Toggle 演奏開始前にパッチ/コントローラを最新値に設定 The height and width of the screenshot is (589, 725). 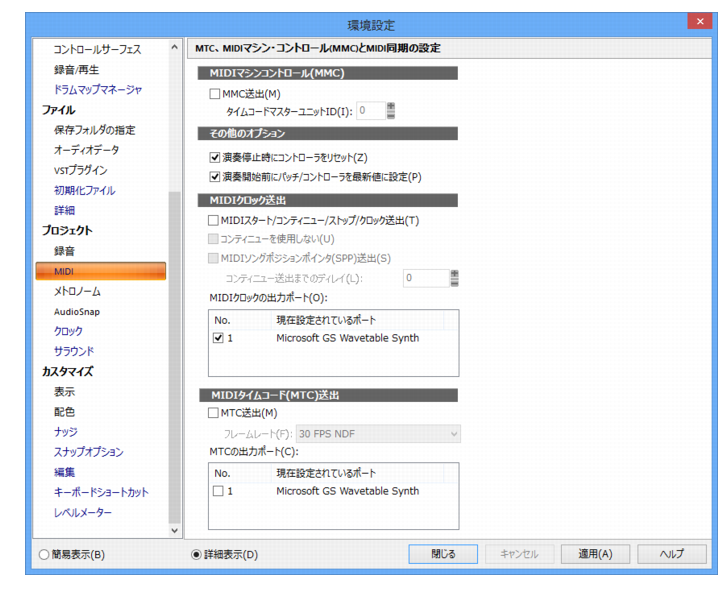point(214,177)
